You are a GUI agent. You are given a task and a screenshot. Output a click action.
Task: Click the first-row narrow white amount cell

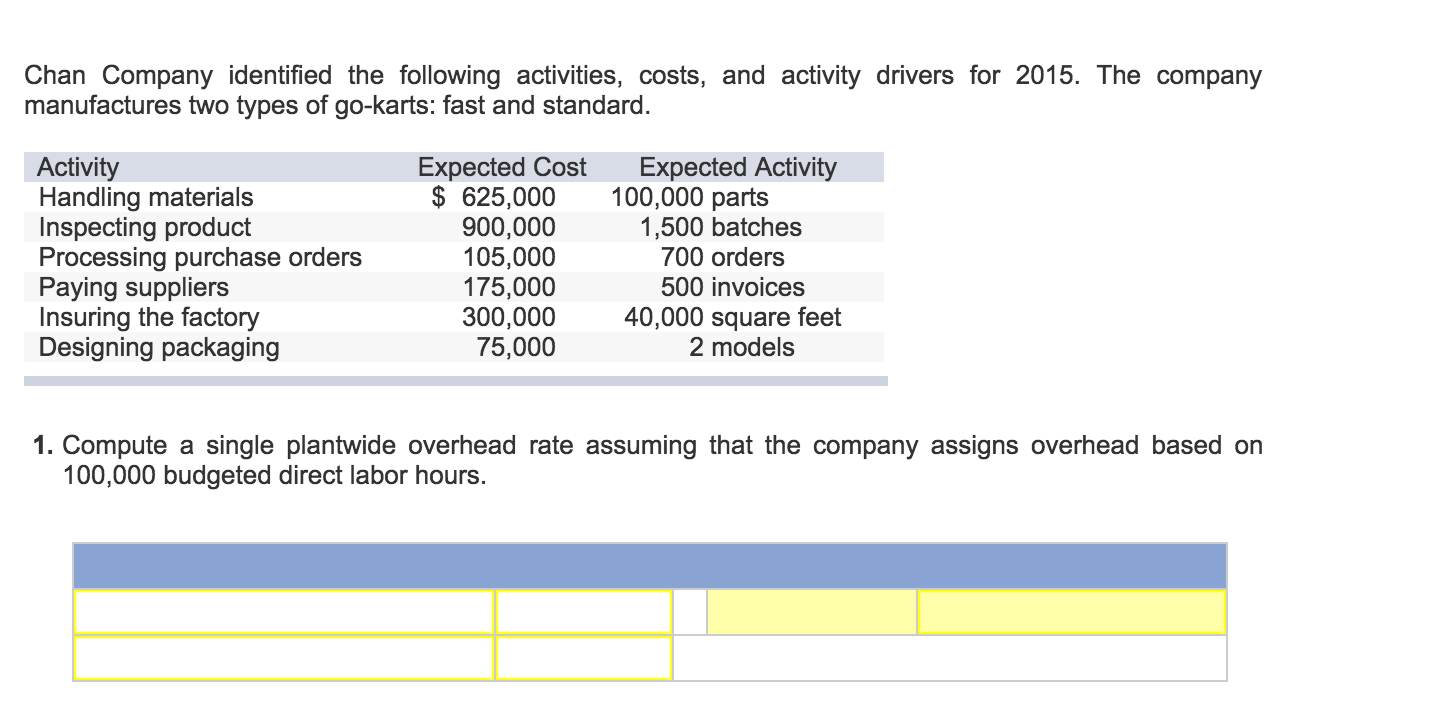click(x=584, y=611)
